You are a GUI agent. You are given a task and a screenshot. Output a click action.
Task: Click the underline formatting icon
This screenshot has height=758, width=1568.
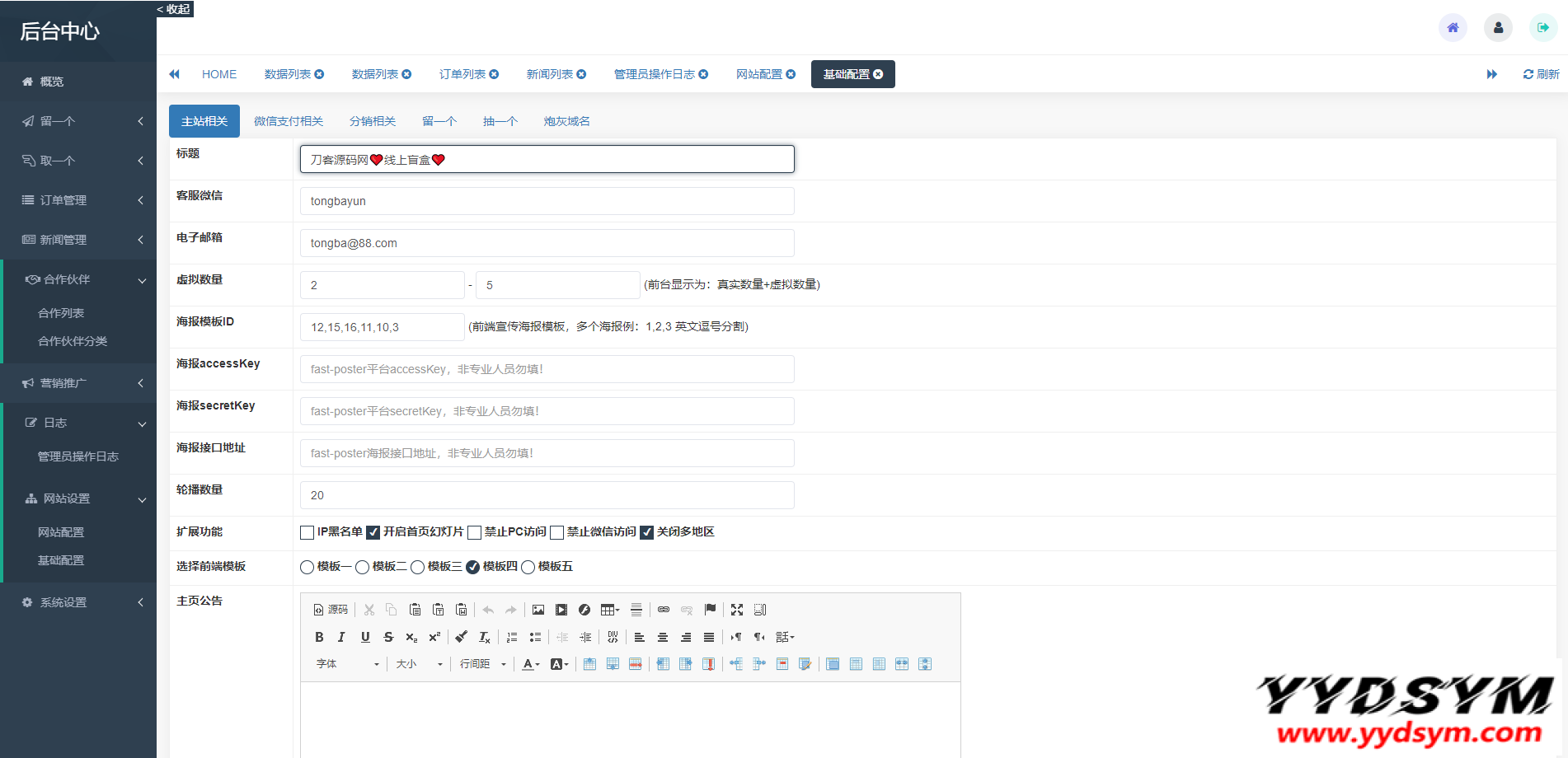pyautogui.click(x=365, y=637)
